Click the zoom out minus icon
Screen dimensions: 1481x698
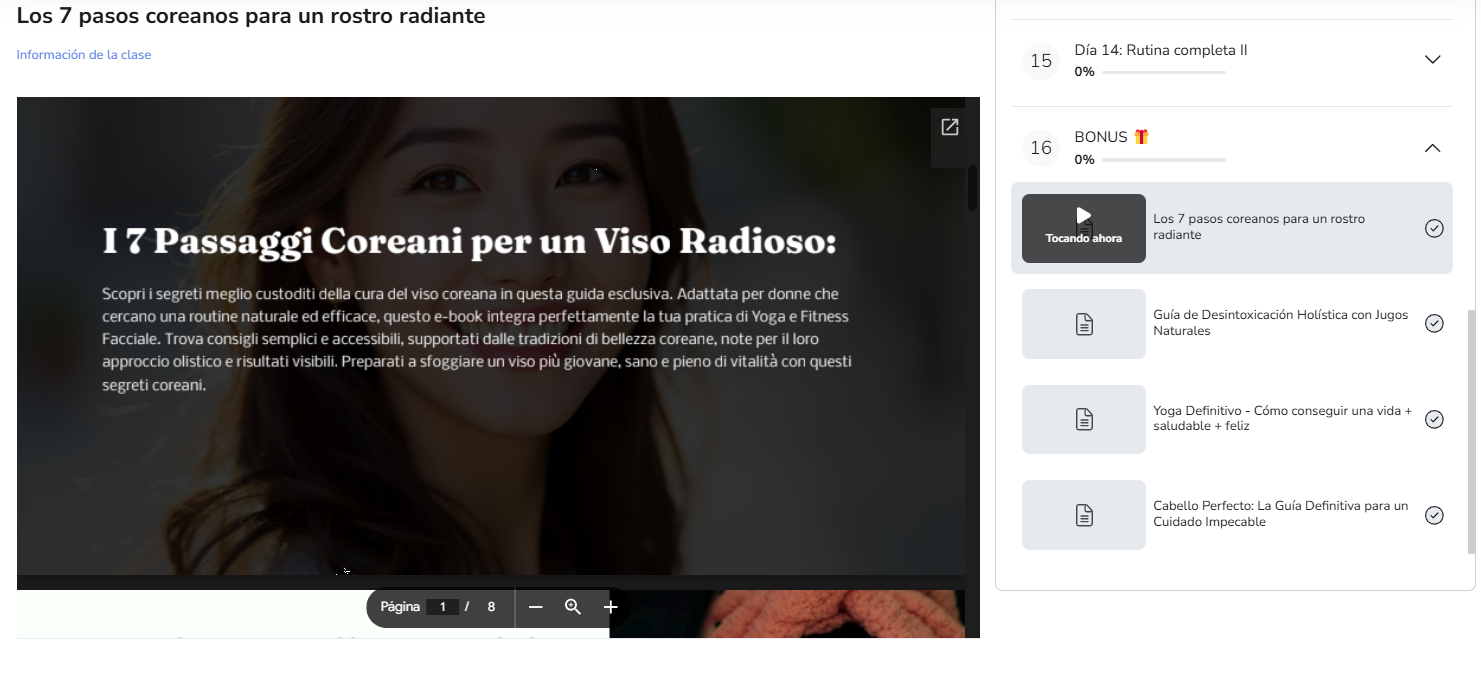tap(536, 607)
